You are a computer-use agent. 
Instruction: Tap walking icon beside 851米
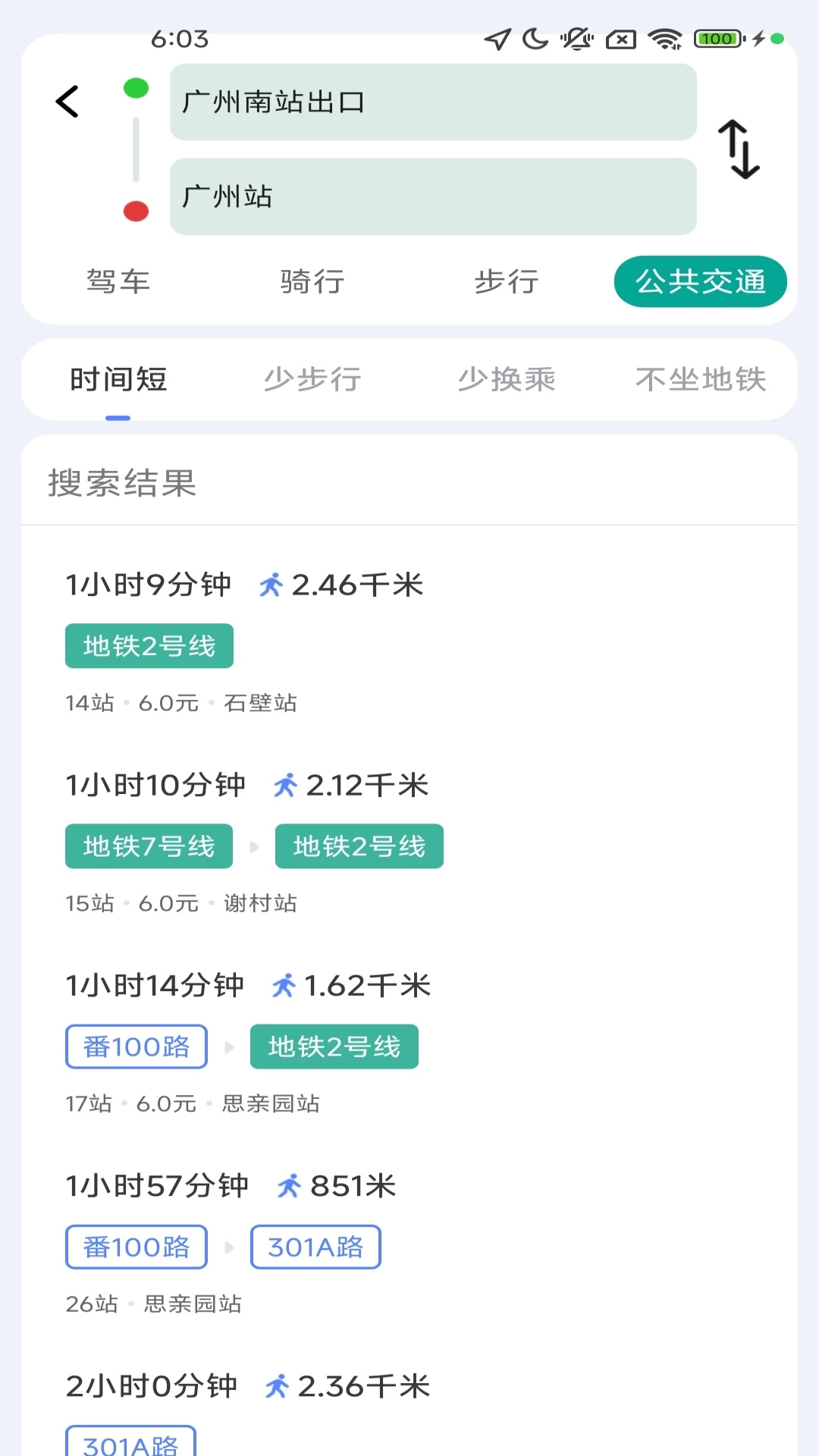[289, 1185]
